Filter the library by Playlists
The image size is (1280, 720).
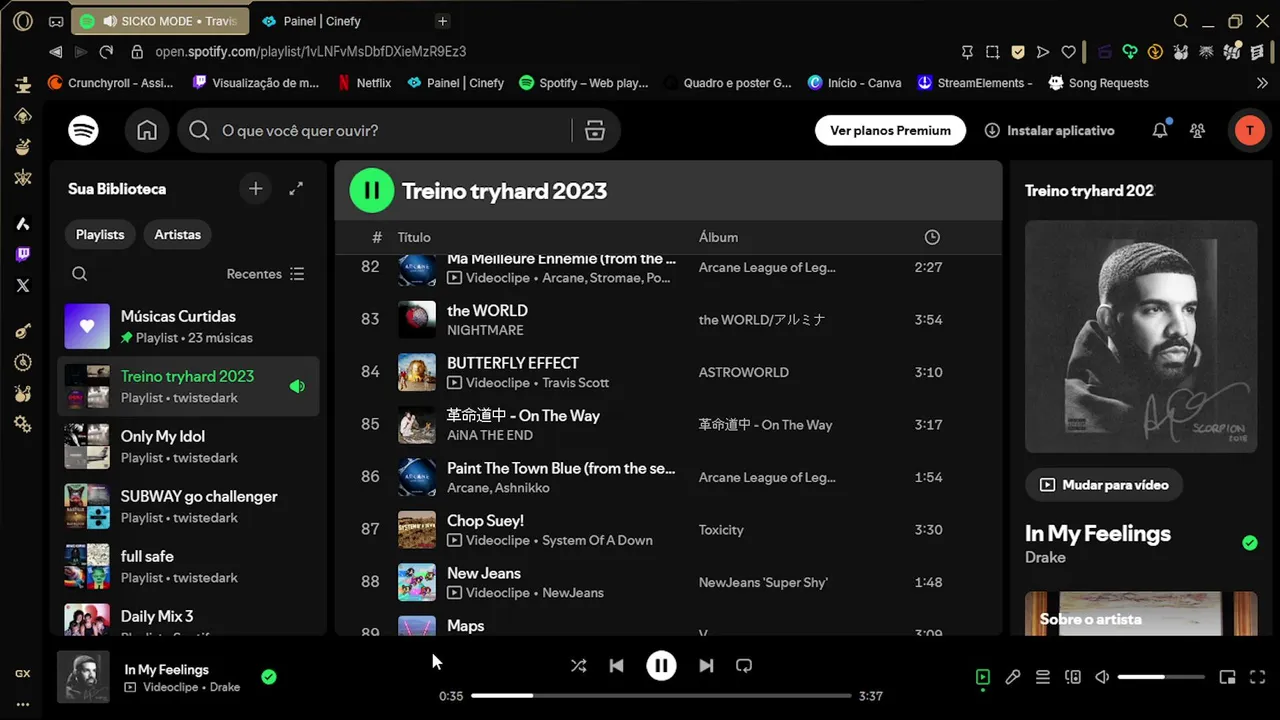pos(100,235)
